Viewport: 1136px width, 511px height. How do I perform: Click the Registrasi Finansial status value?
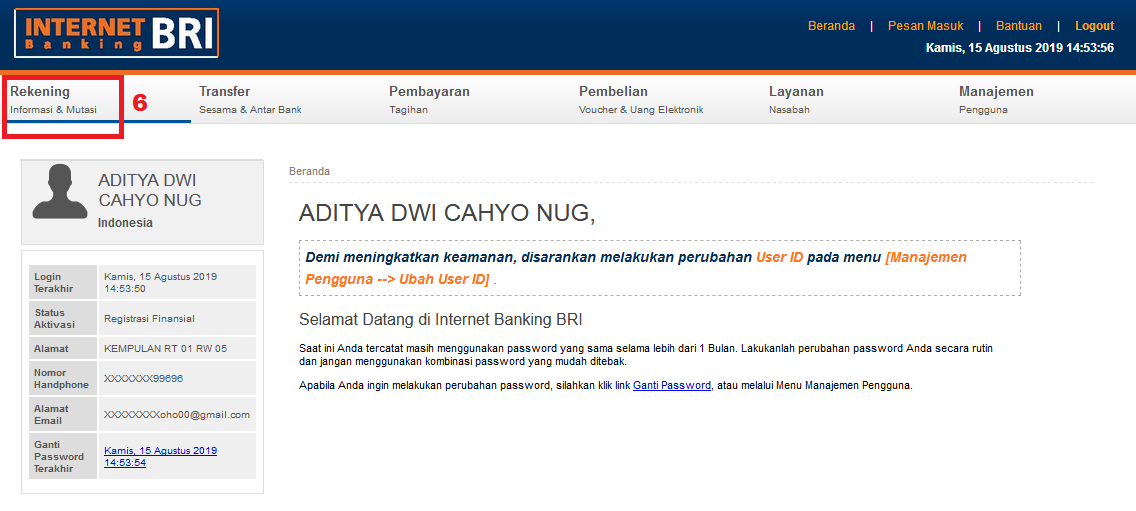[x=149, y=318]
